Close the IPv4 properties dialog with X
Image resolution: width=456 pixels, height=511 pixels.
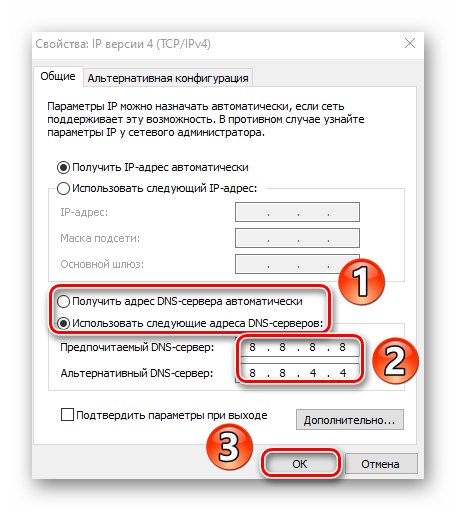click(x=410, y=43)
